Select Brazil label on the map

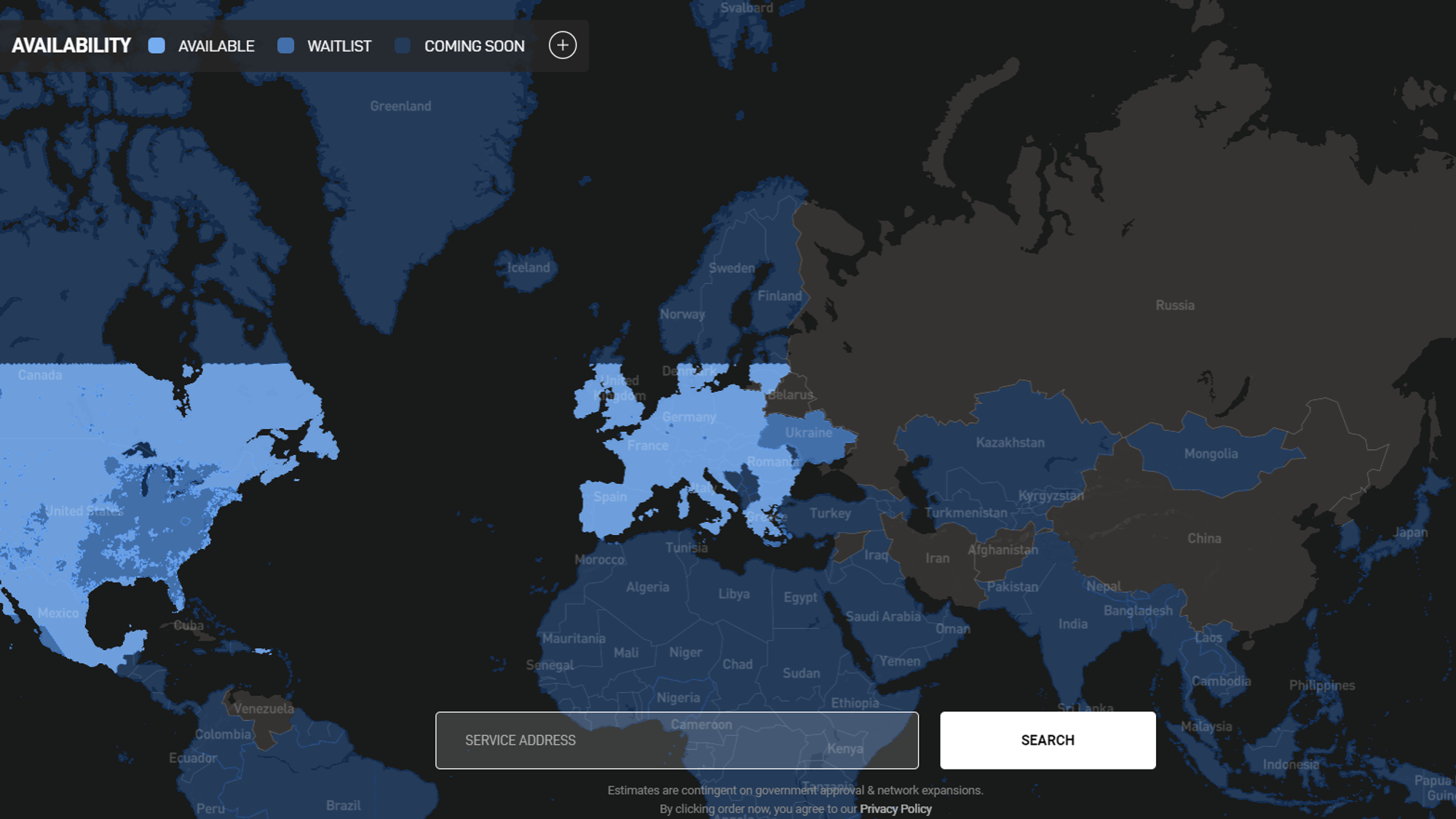(x=343, y=805)
